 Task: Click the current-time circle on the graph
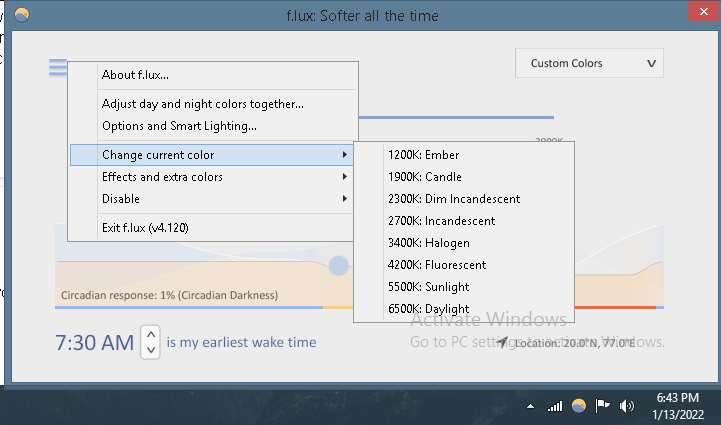pyautogui.click(x=338, y=266)
